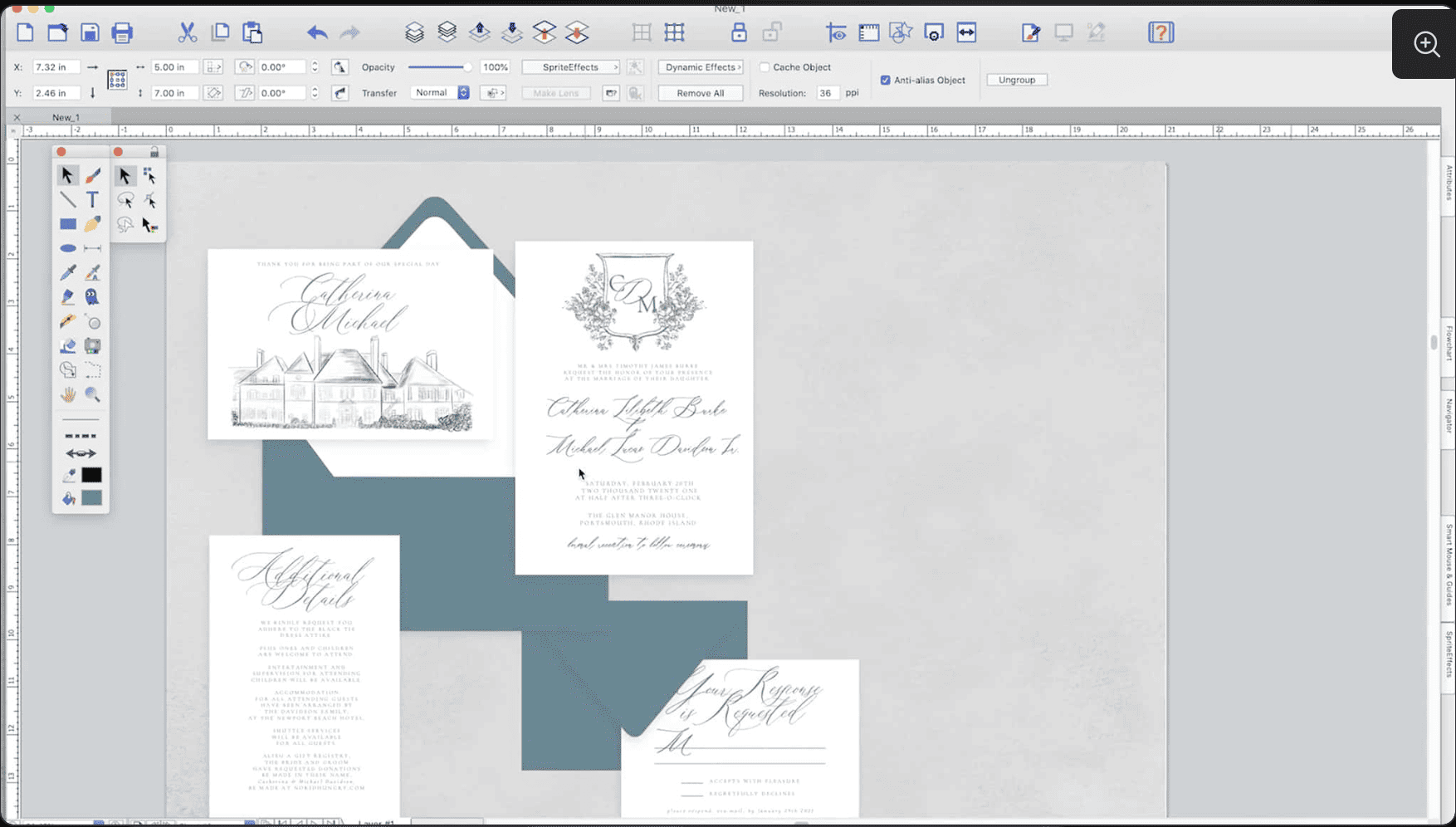
Task: Click the Remove All button
Action: point(701,93)
